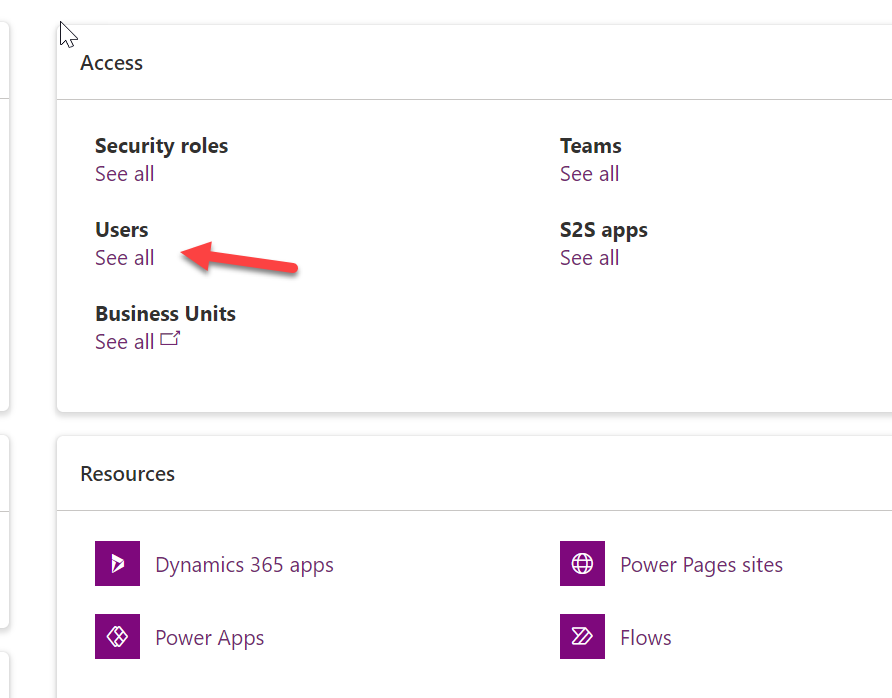Click the Power Pages sites globe icon
This screenshot has width=892, height=698.
tap(581, 563)
